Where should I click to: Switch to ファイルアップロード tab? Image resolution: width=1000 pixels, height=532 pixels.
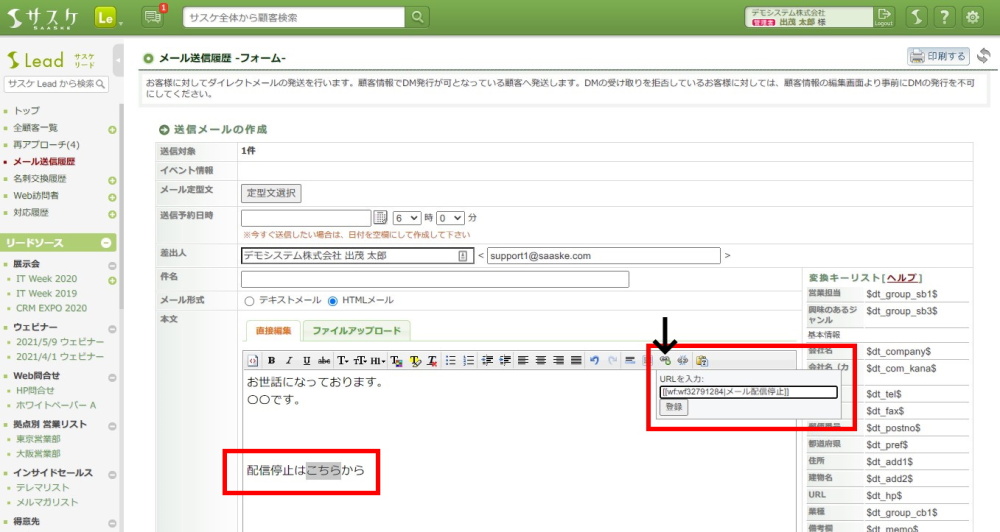[356, 330]
